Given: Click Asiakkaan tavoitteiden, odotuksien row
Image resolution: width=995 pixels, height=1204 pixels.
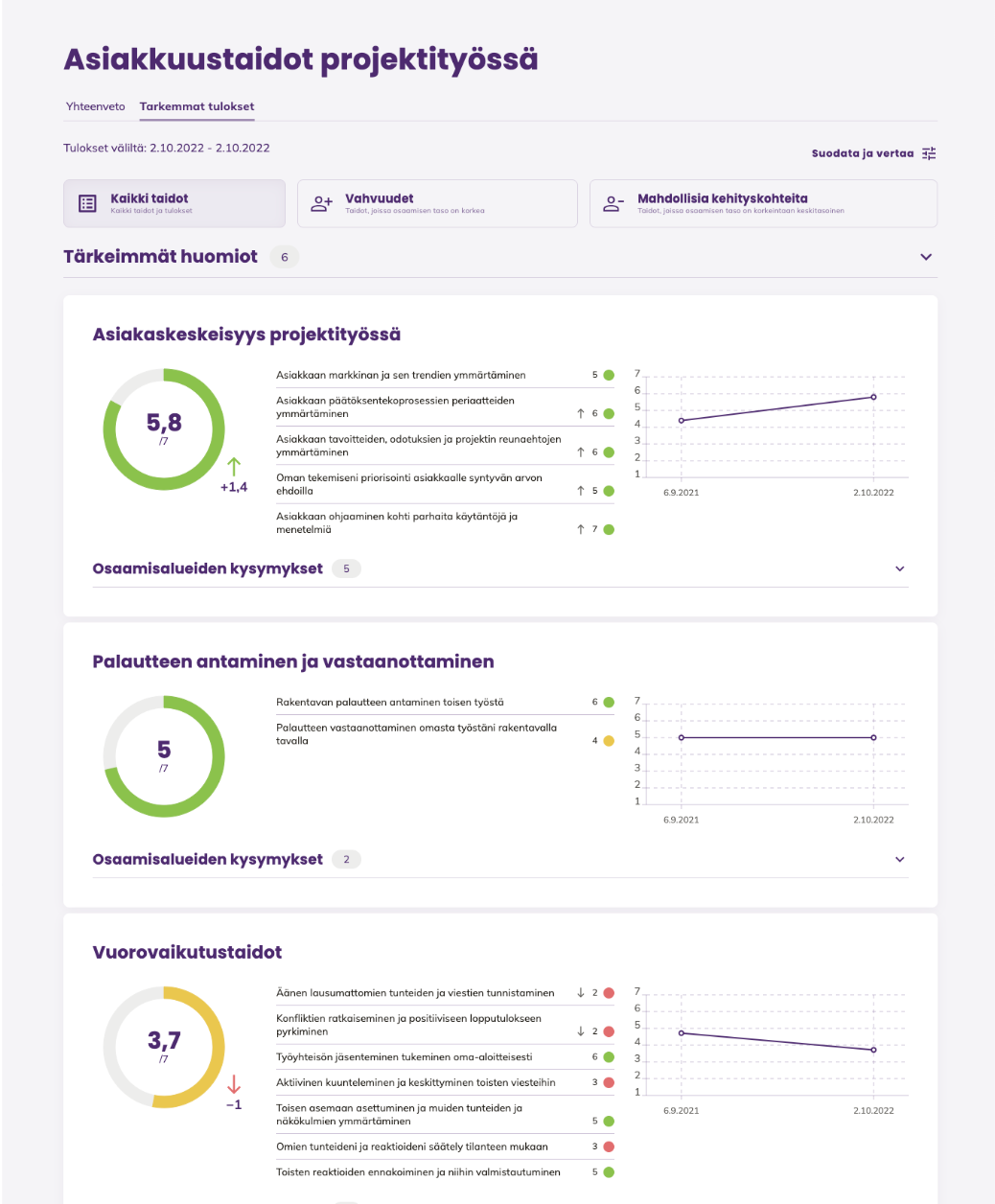Looking at the screenshot, I should coord(445,446).
